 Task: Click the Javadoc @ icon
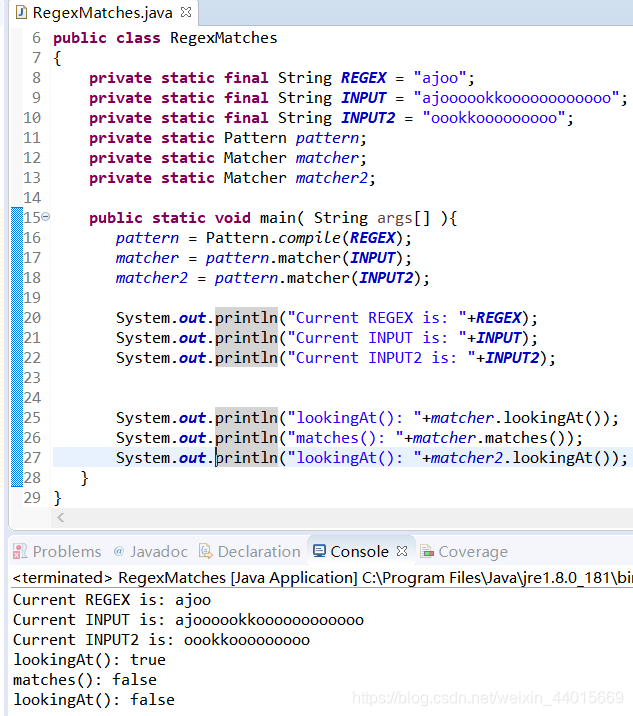119,552
